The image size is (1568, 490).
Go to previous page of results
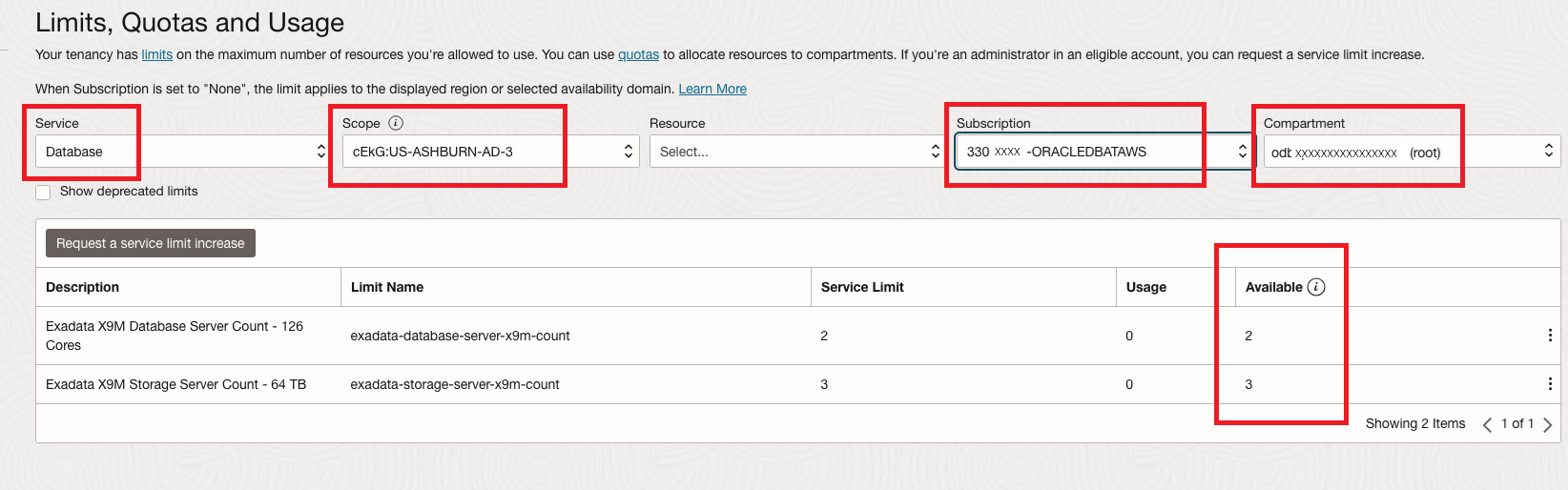[1487, 425]
